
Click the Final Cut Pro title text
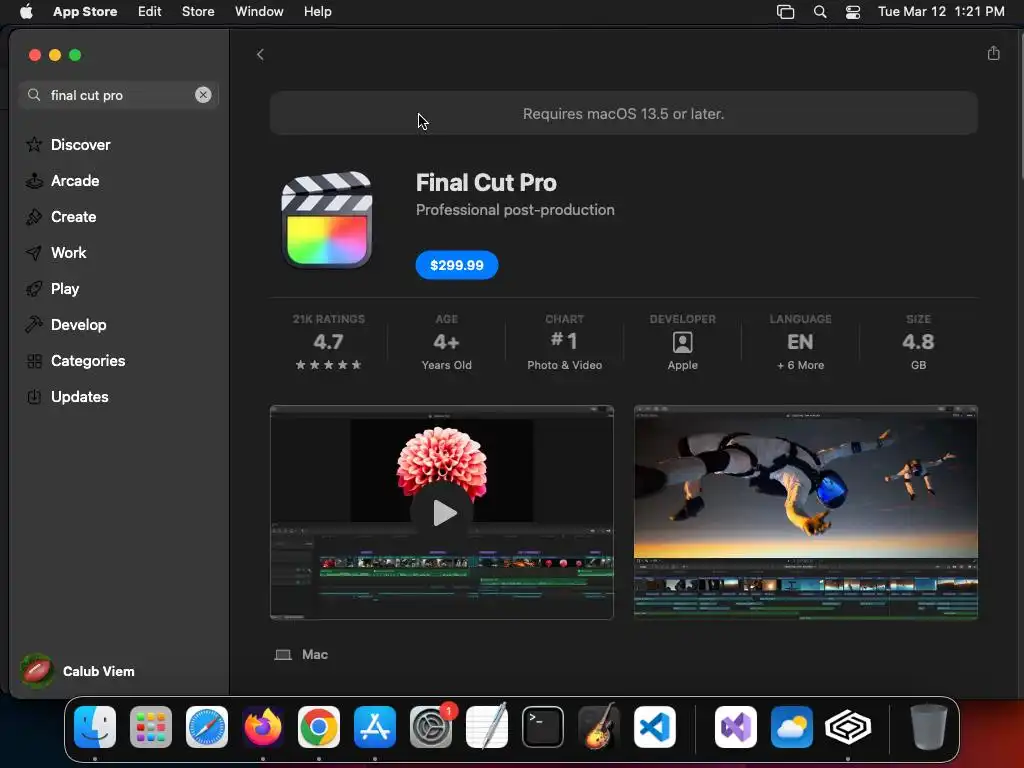pos(486,183)
